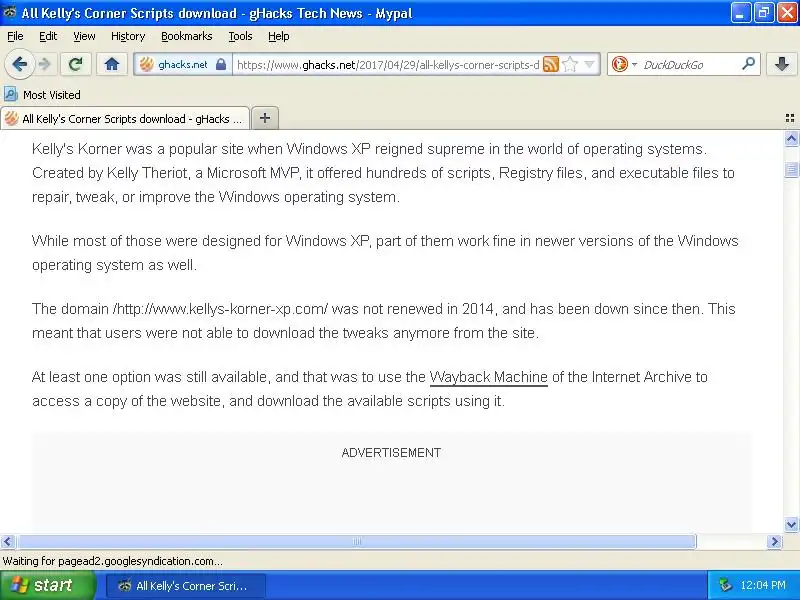This screenshot has height=600, width=800.
Task: Subscribe using the orange RSS feed icon
Action: point(551,64)
